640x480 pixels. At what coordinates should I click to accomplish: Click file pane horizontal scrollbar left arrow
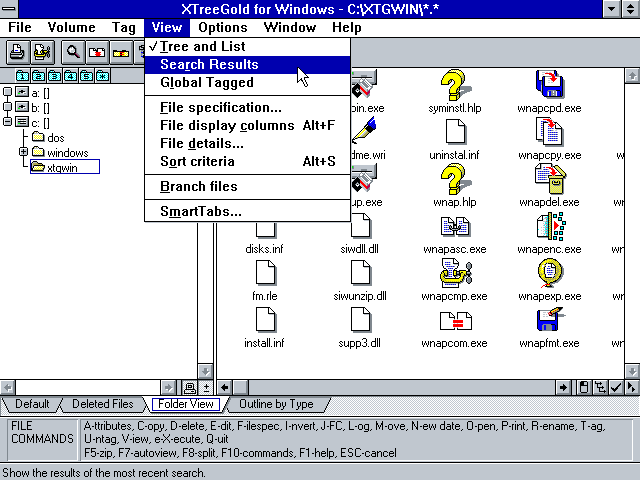tap(224, 387)
